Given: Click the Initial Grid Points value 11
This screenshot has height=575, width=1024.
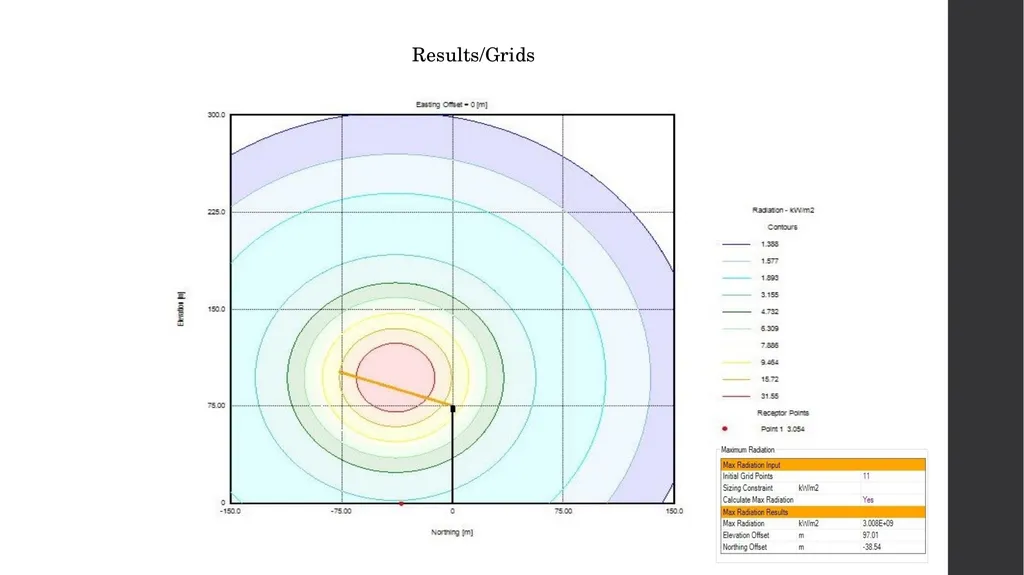Looking at the screenshot, I should (866, 476).
